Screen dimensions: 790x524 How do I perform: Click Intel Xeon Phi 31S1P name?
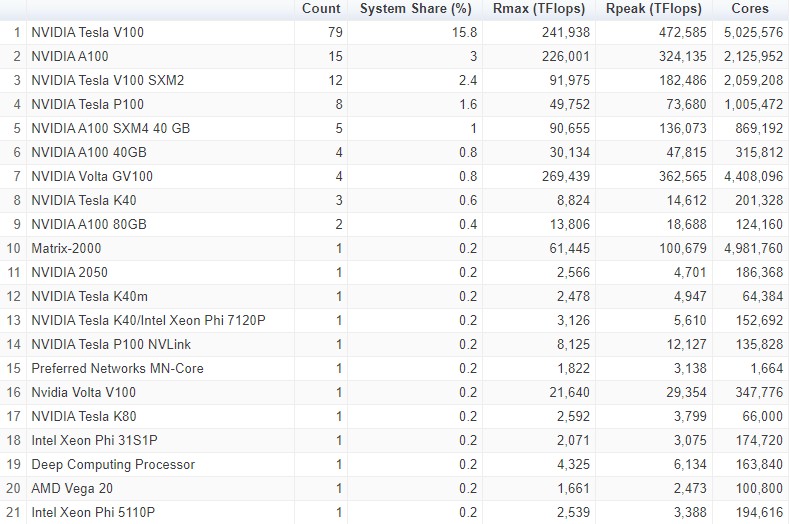pos(95,440)
